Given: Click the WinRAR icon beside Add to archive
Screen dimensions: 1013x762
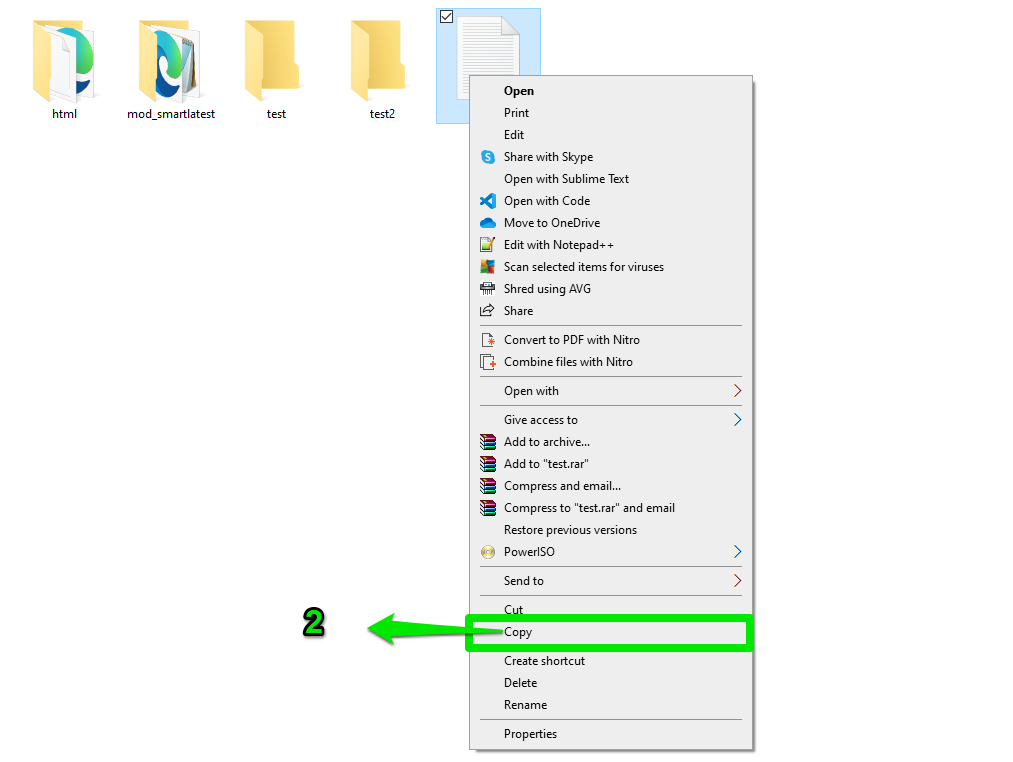Looking at the screenshot, I should pos(488,442).
